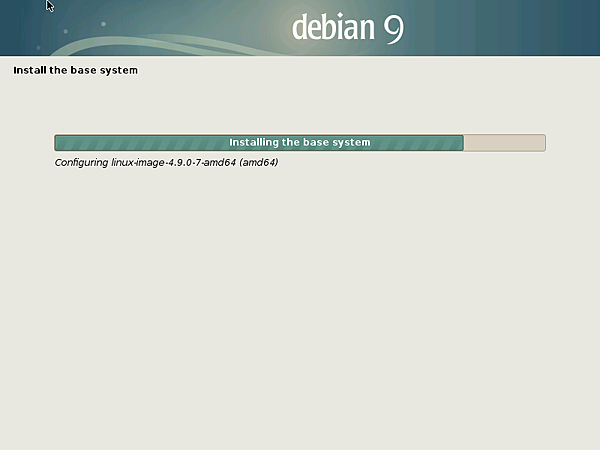Click the Installing the base system progress bar
Screen dimensions: 600x450
(x=300, y=143)
